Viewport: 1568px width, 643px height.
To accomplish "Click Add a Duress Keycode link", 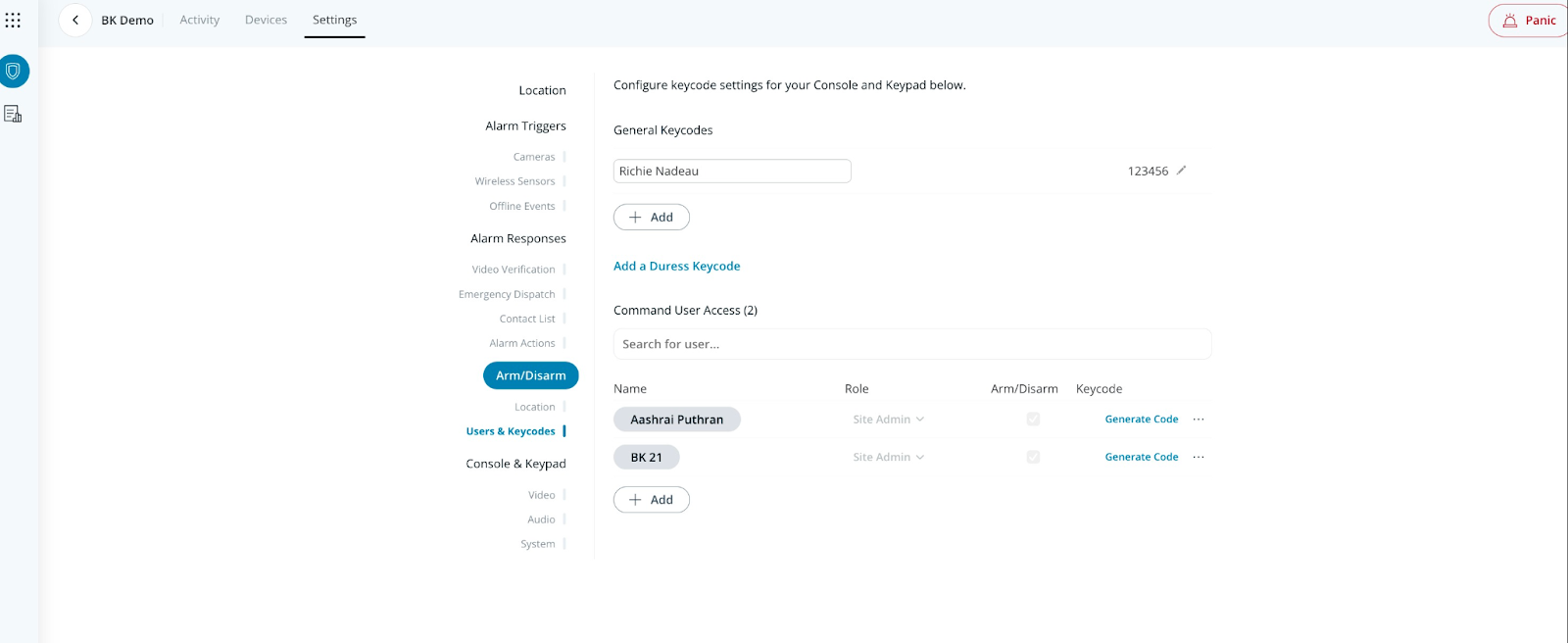I will click(676, 267).
